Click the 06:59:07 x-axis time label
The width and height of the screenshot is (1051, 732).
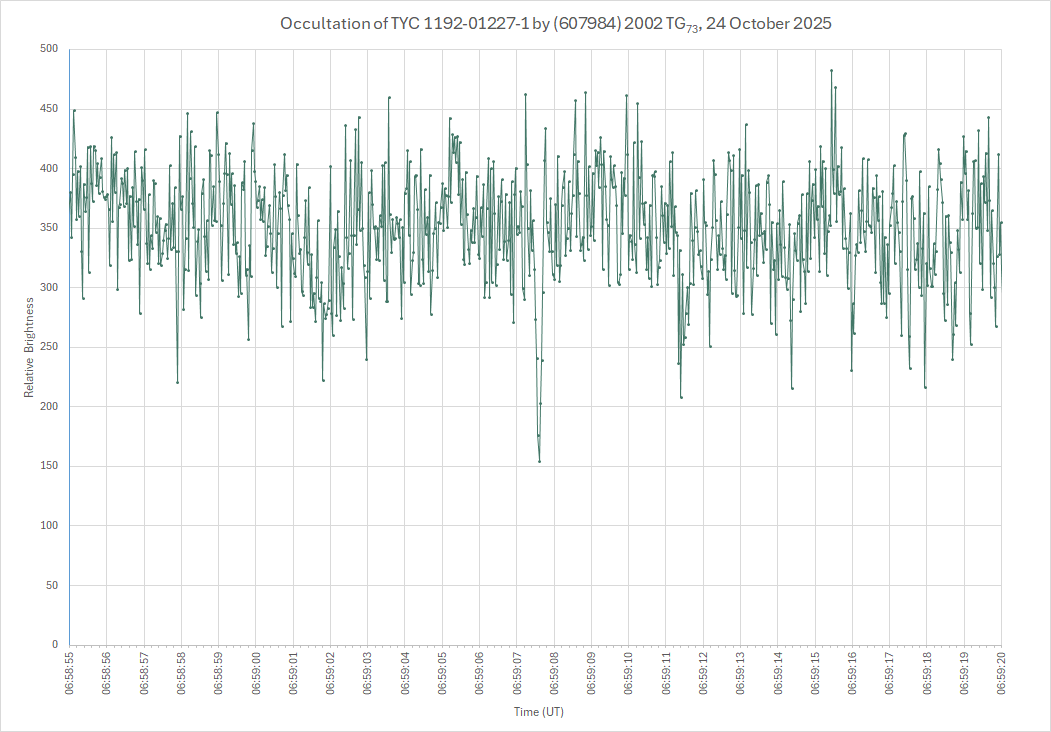click(517, 674)
